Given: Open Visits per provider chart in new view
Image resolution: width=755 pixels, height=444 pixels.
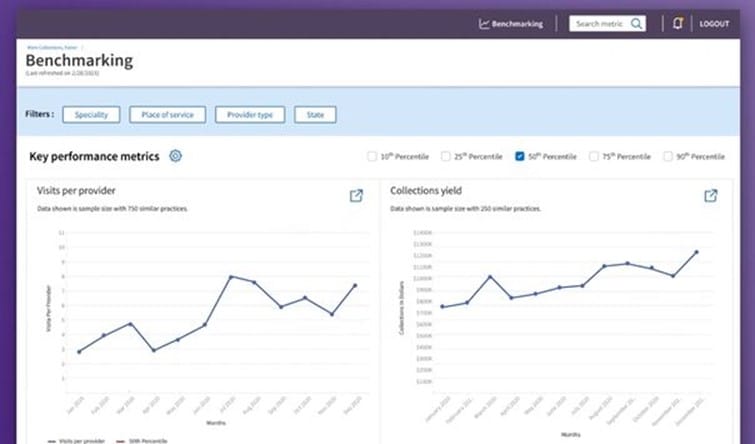Looking at the screenshot, I should pyautogui.click(x=356, y=196).
